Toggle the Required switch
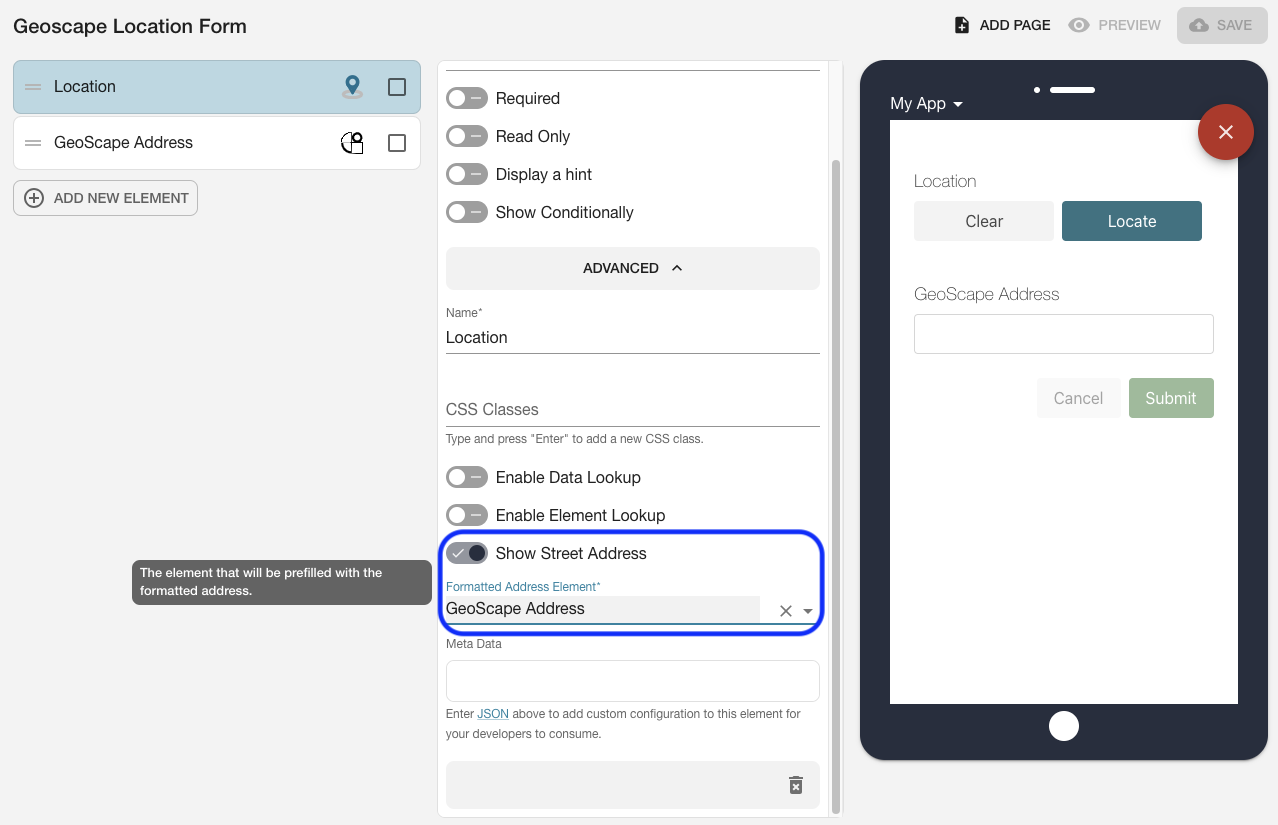 click(467, 98)
